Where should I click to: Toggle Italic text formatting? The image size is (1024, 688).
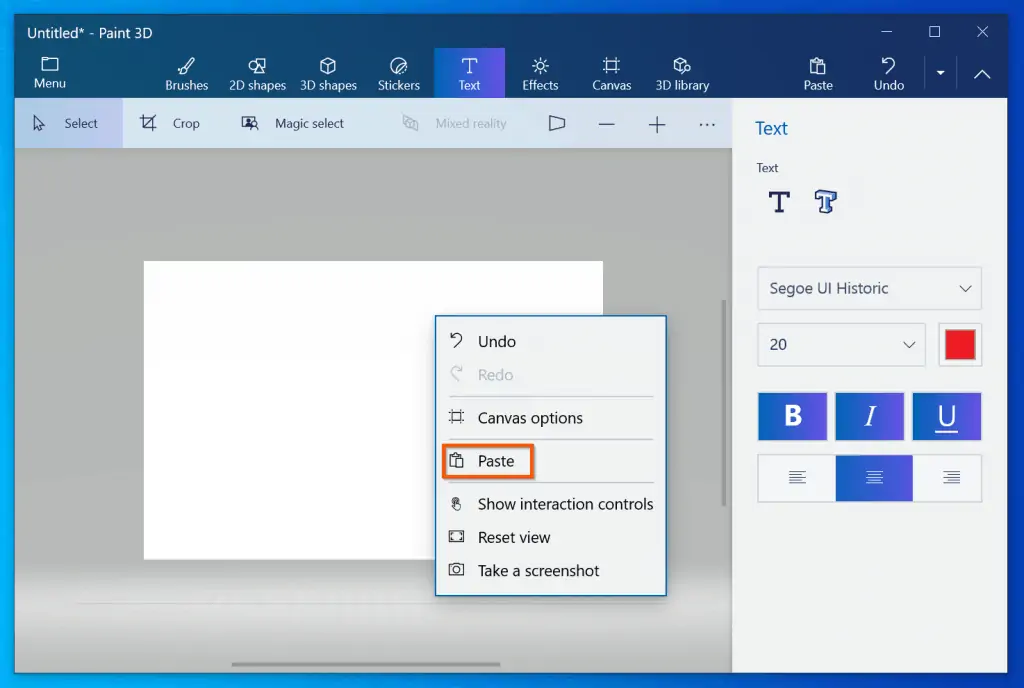[x=869, y=416]
